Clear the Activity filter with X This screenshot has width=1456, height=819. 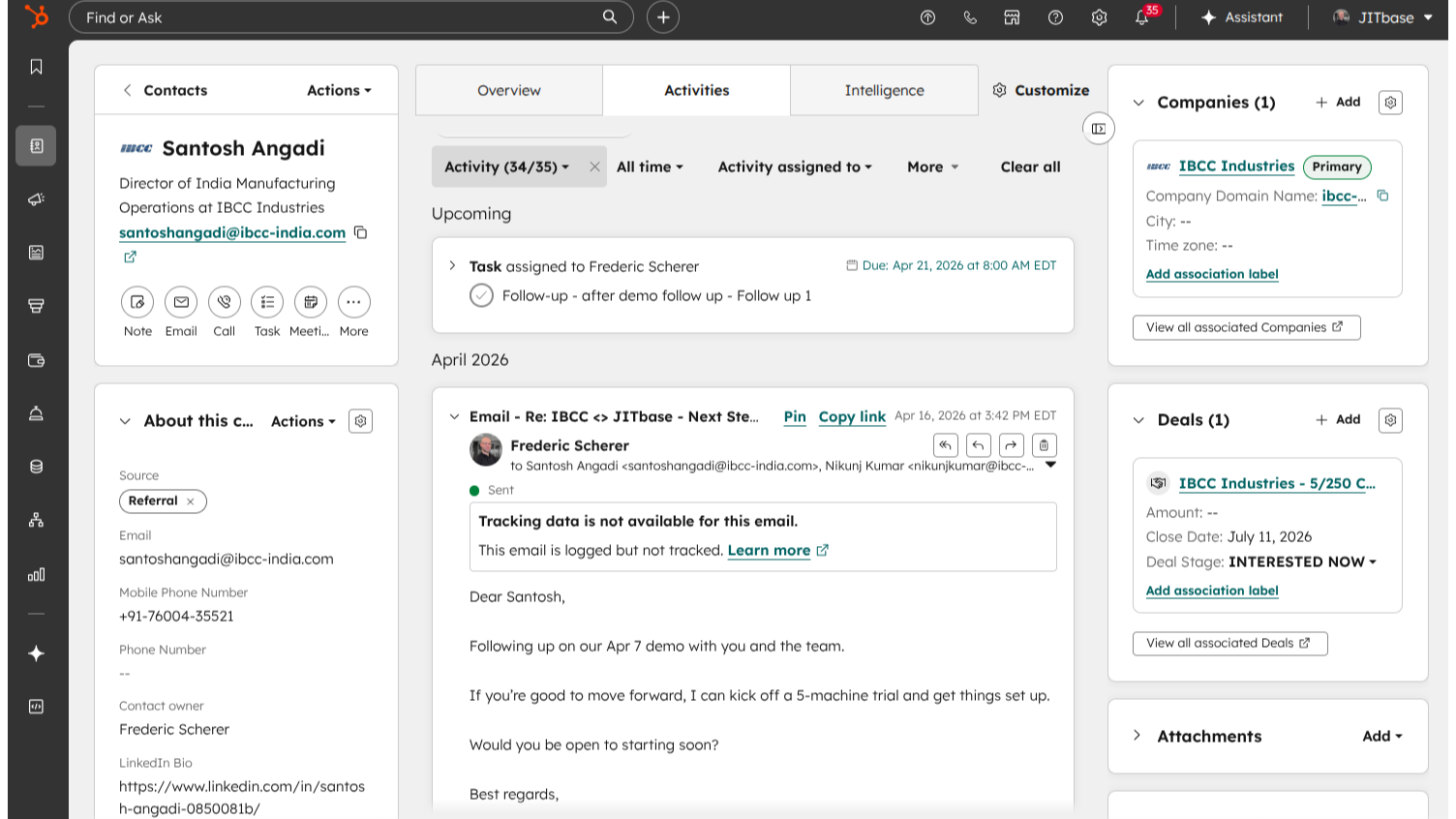pos(594,167)
